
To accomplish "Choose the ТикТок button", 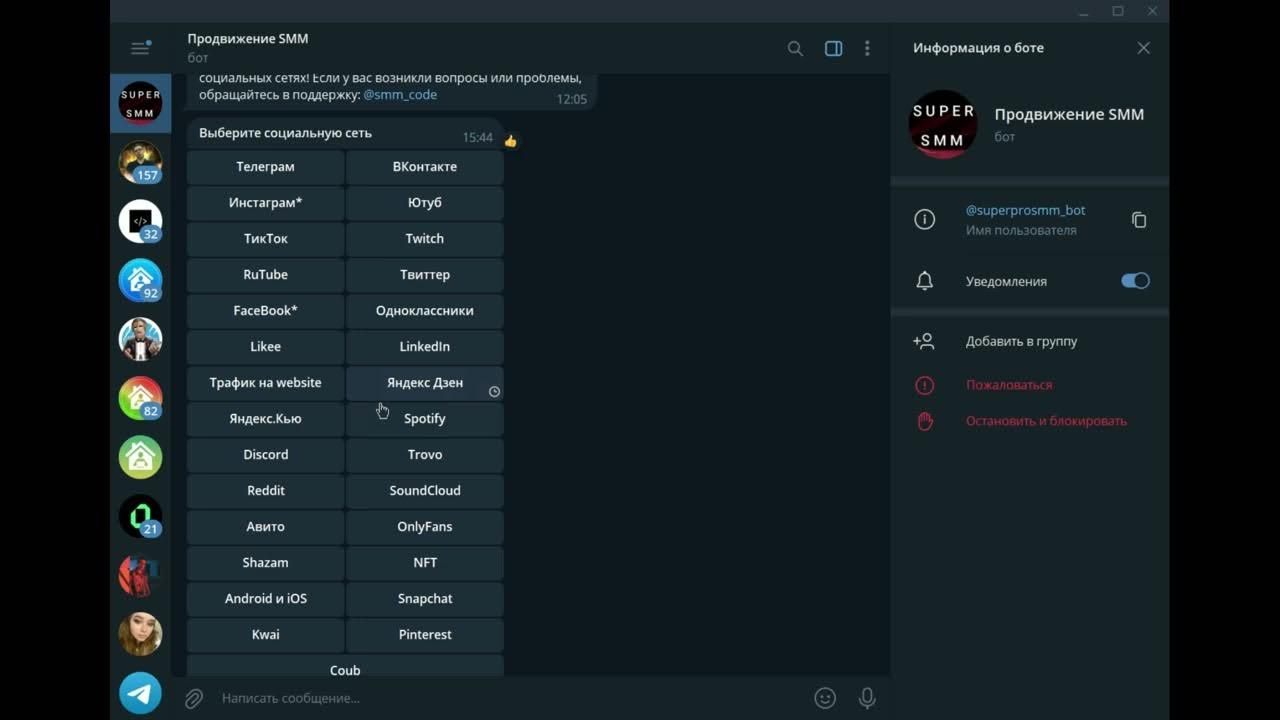I will tap(265, 239).
